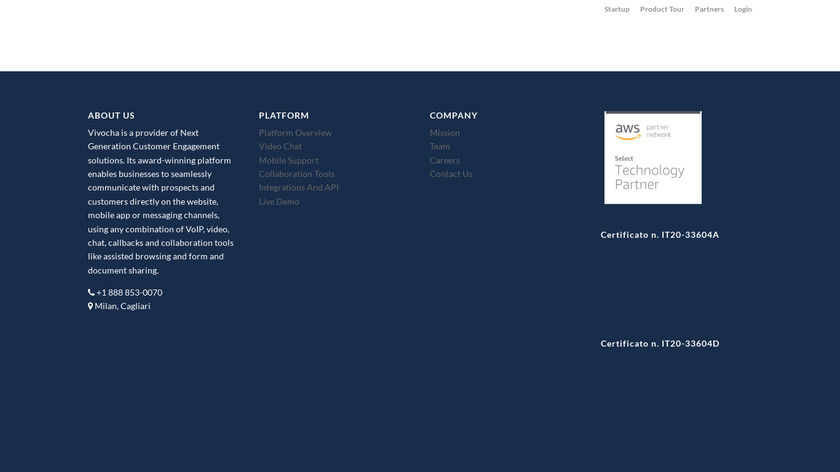The width and height of the screenshot is (840, 472).
Task: Open the Team link
Action: click(x=439, y=146)
